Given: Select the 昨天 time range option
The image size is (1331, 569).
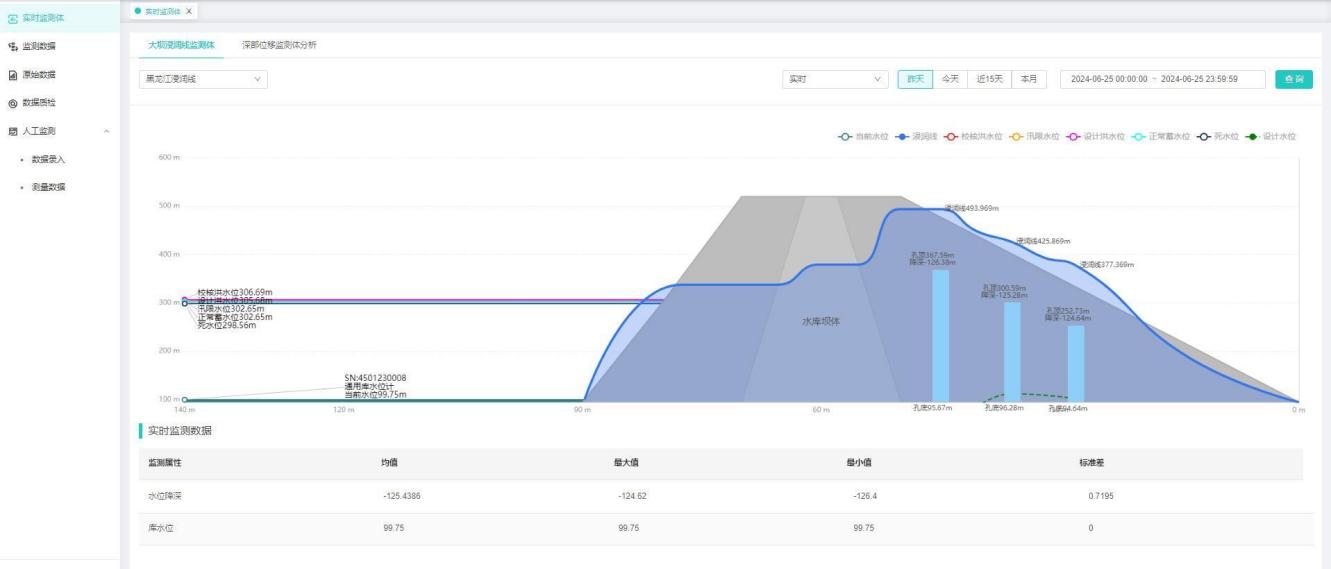Looking at the screenshot, I should (915, 80).
